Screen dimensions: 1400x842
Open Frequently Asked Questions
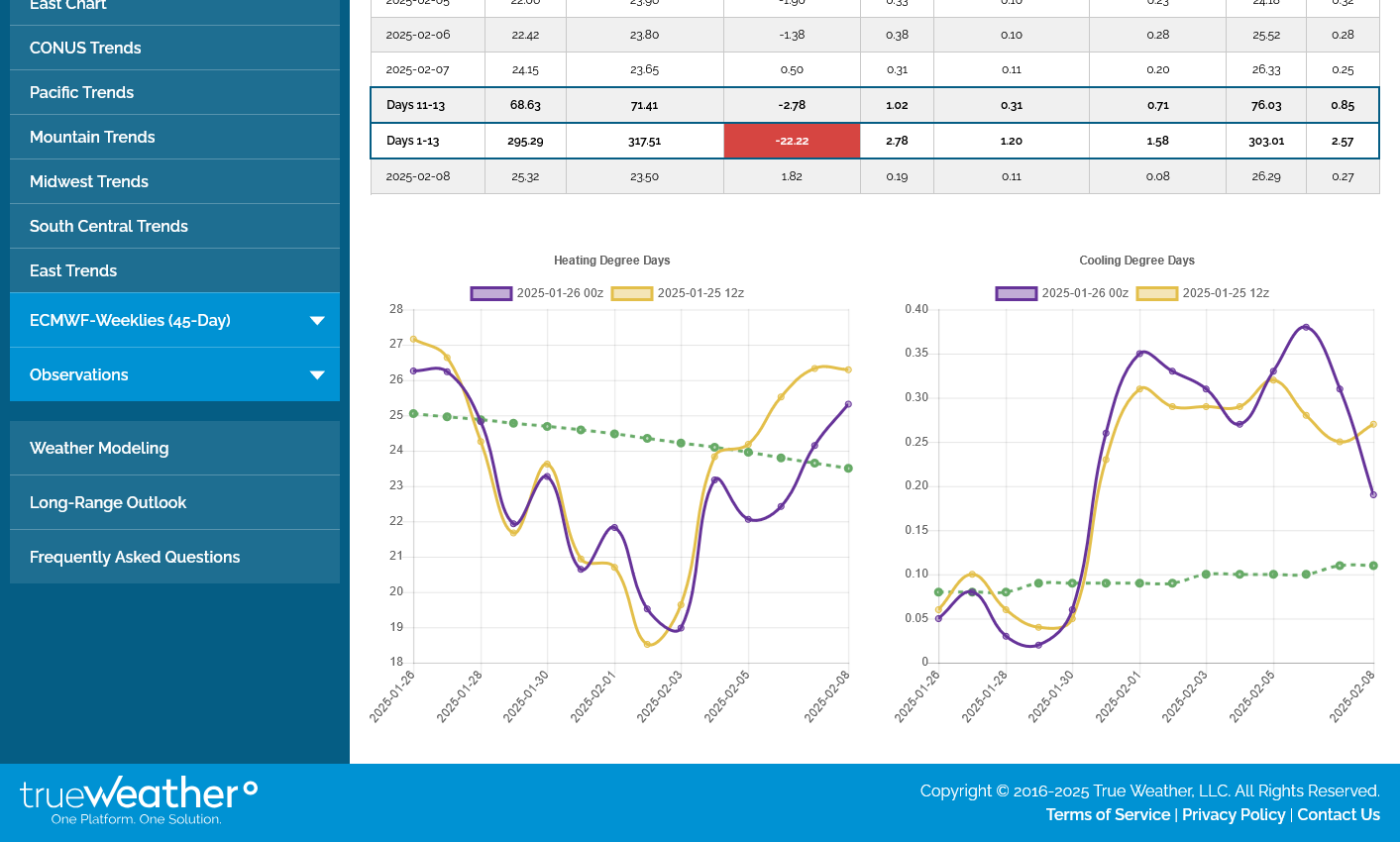point(135,557)
